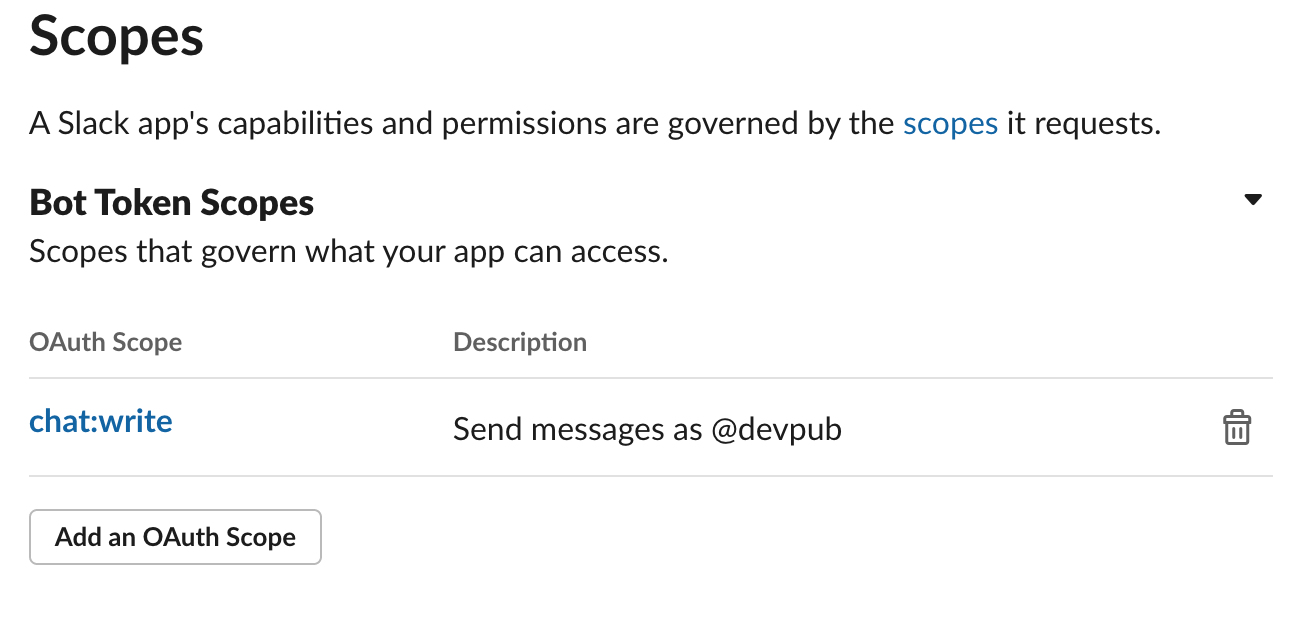Click the subtitle about what your app can access
The image size is (1314, 626).
point(348,251)
